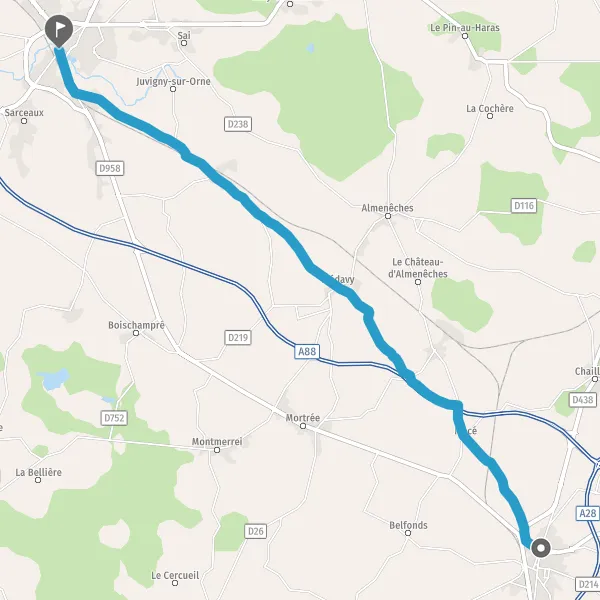This screenshot has height=600, width=600.
Task: Select the Almenêches town label
Action: click(387, 208)
